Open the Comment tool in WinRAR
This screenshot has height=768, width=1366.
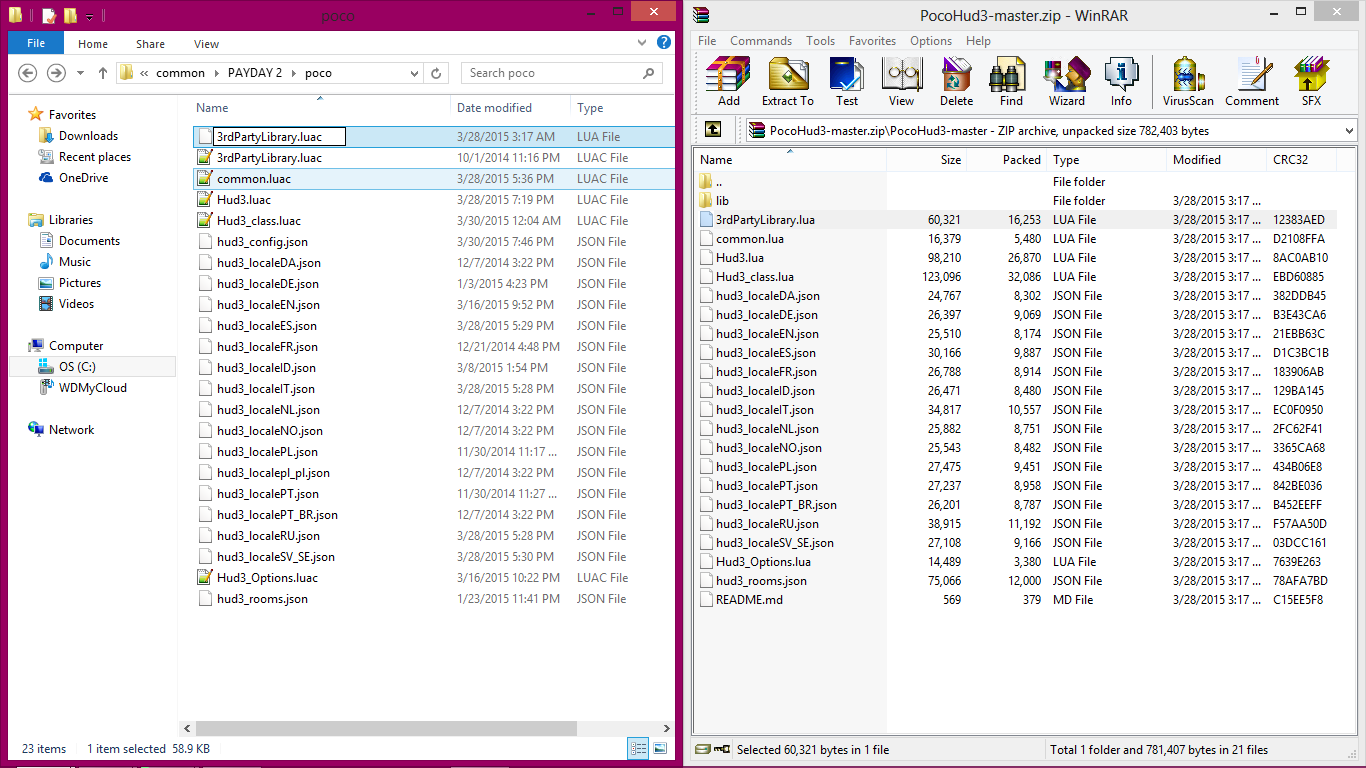[1252, 82]
